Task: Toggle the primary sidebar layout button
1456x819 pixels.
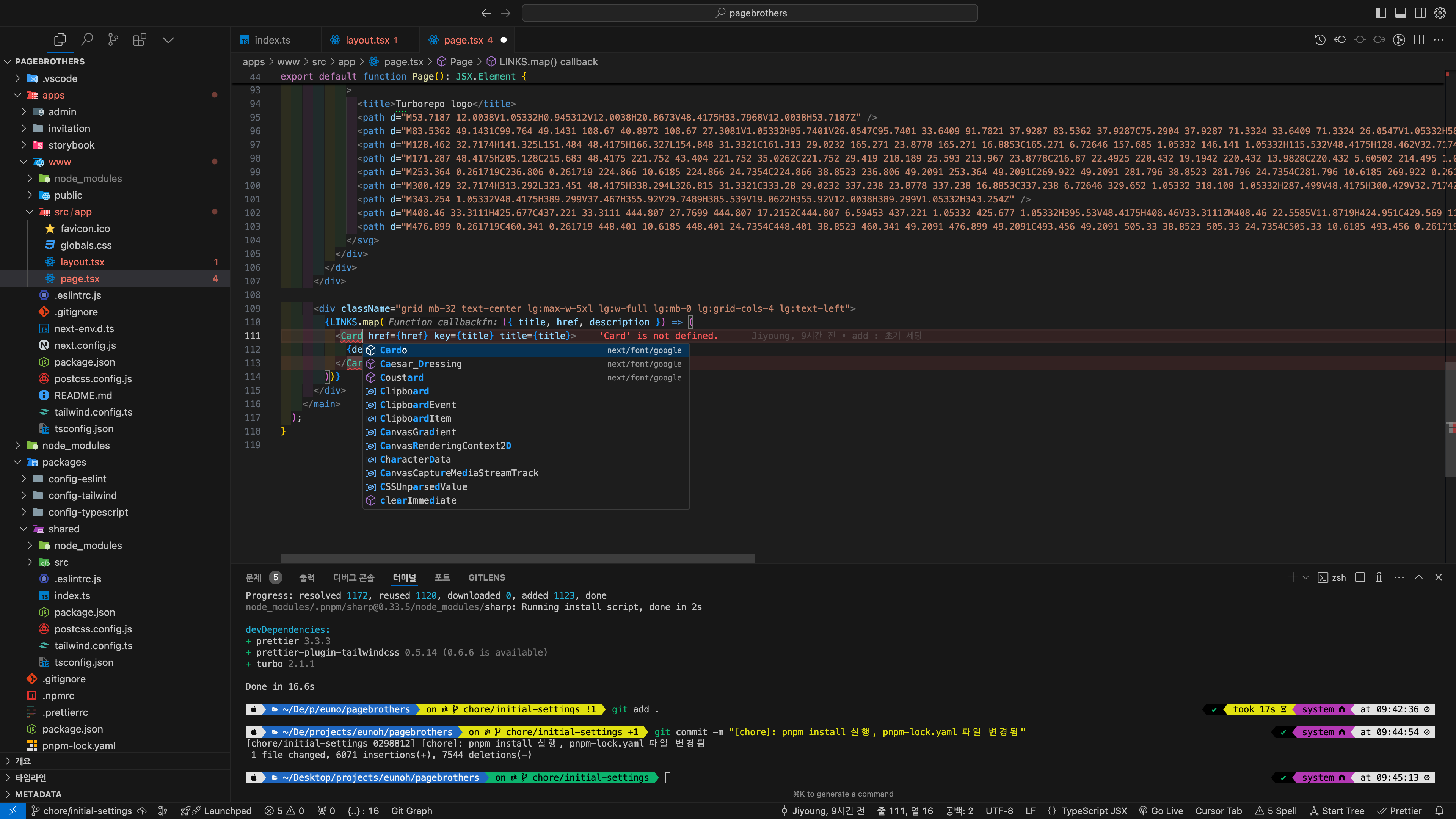Action: (x=1381, y=13)
